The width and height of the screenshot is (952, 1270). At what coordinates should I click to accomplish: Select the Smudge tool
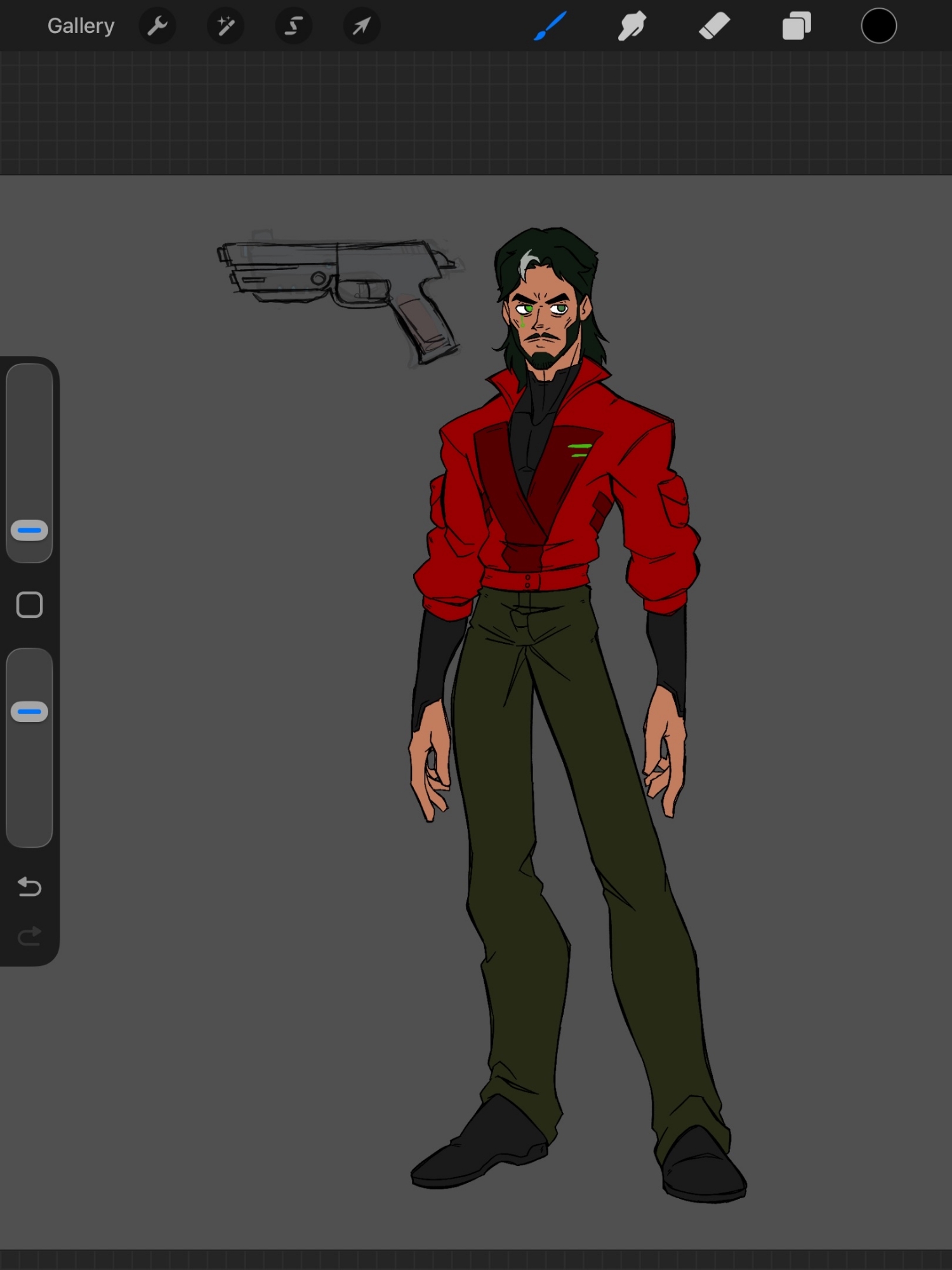(631, 26)
